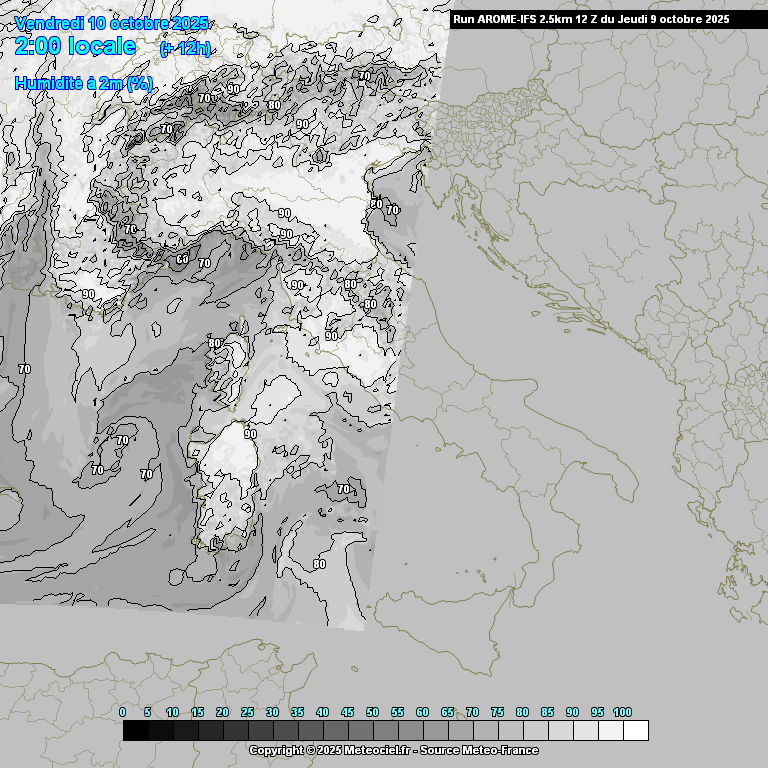Click the Meteociel.fr copyright text
Viewport: 768px width, 768px height.
tap(393, 750)
